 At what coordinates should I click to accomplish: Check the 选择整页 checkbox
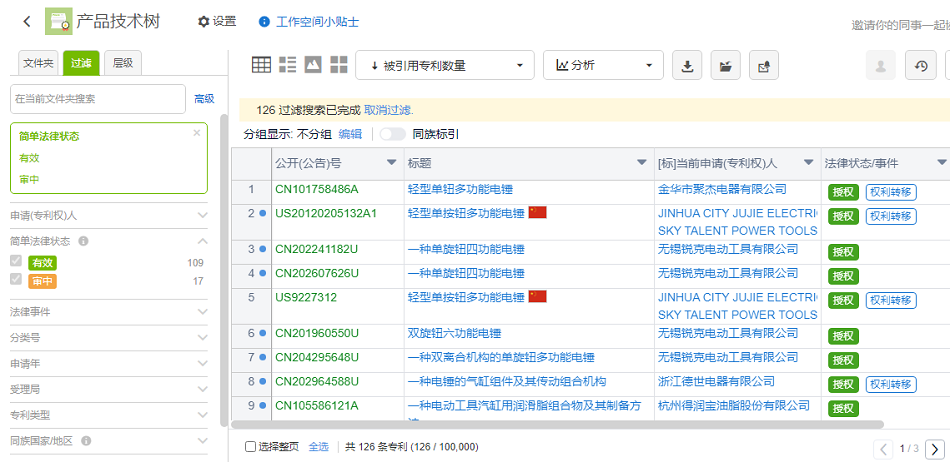[250, 447]
